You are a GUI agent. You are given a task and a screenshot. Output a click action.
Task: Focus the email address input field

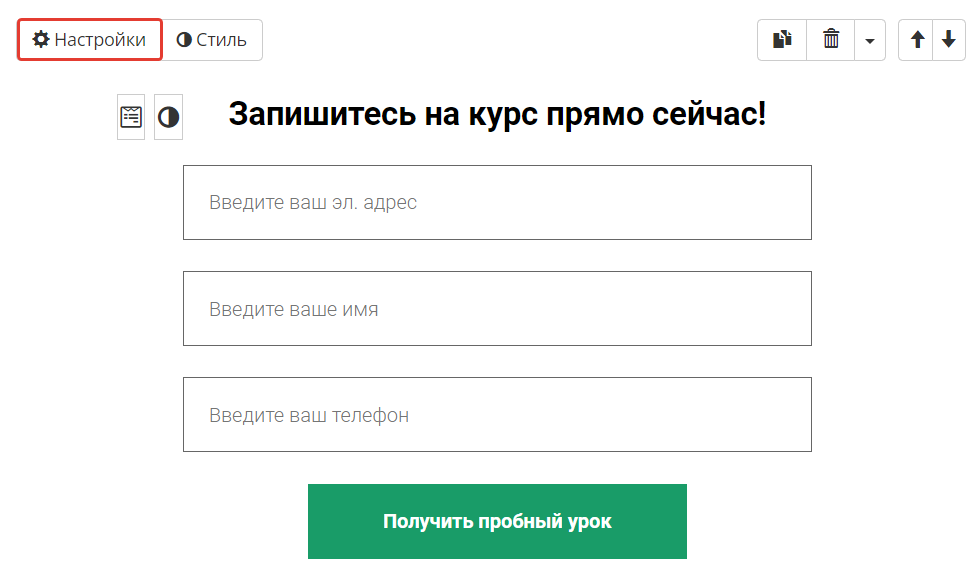click(x=497, y=202)
